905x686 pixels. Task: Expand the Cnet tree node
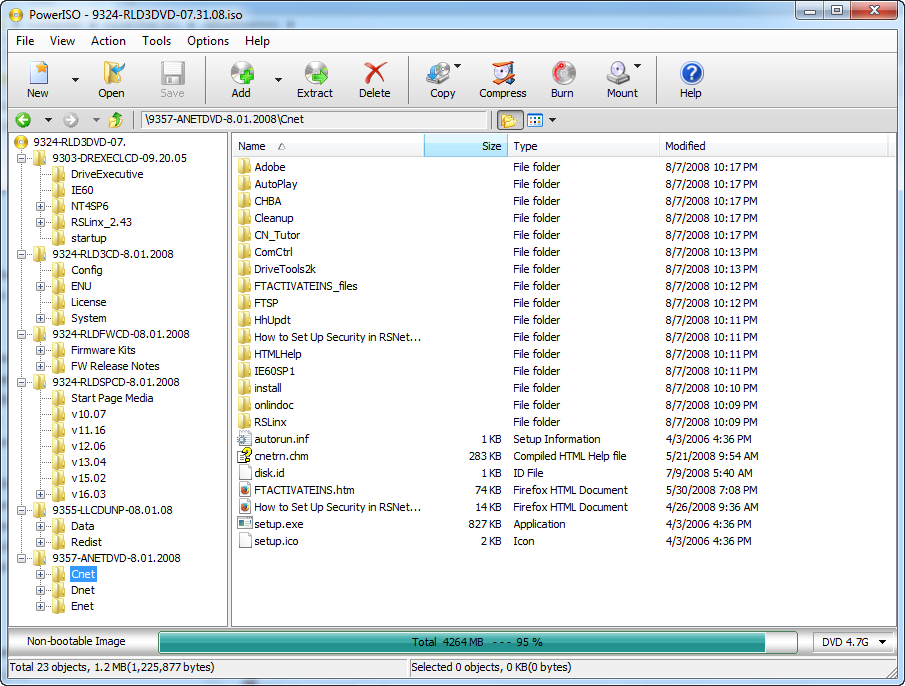pyautogui.click(x=40, y=574)
